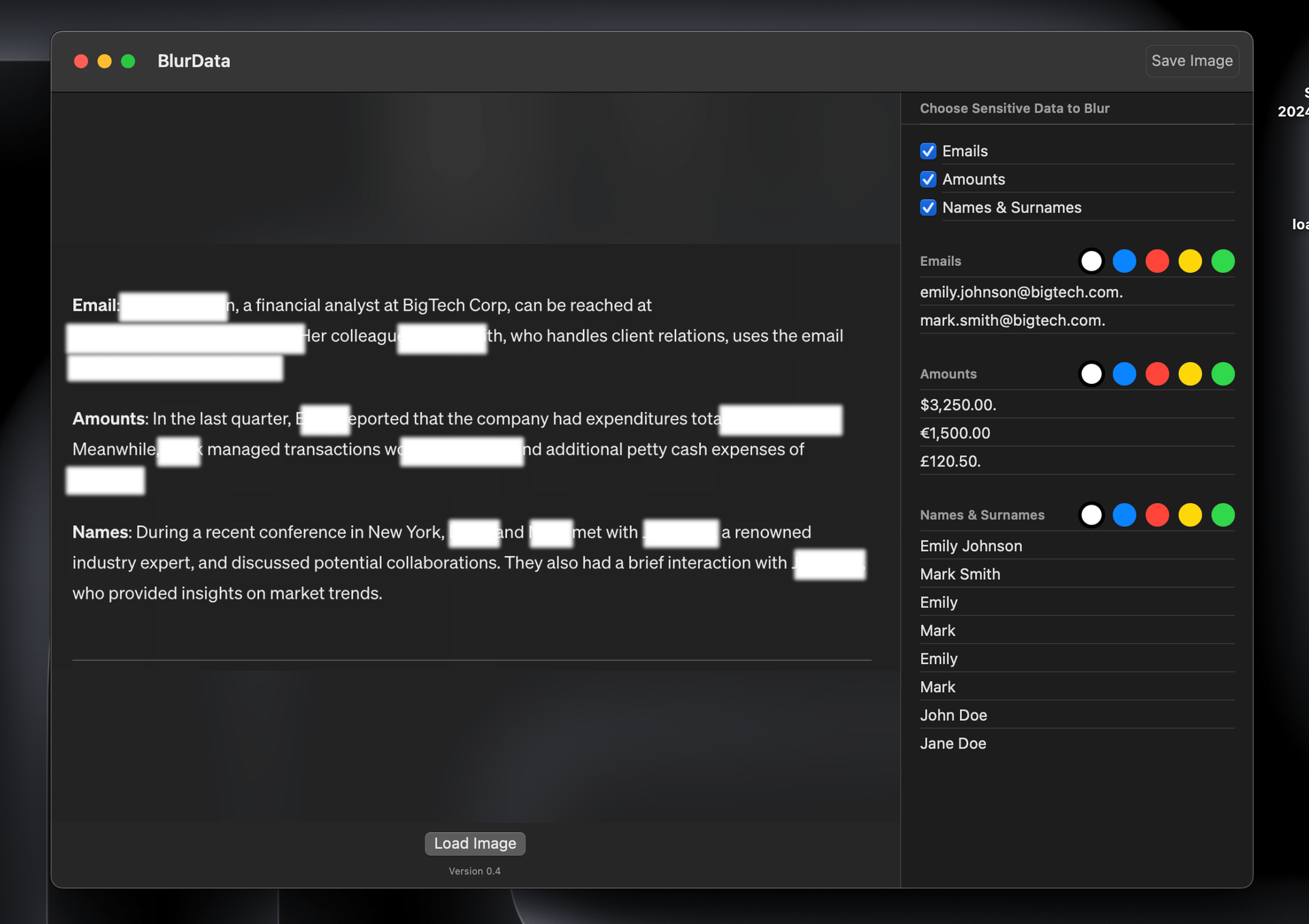This screenshot has height=924, width=1309.
Task: Toggle the Amounts checkbox
Action: (928, 179)
